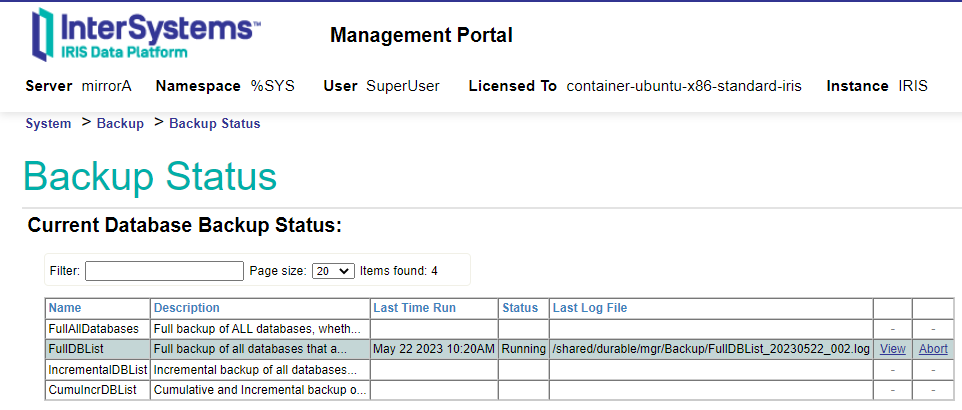This screenshot has height=410, width=962.
Task: Sort by Name column header
Action: click(x=65, y=308)
